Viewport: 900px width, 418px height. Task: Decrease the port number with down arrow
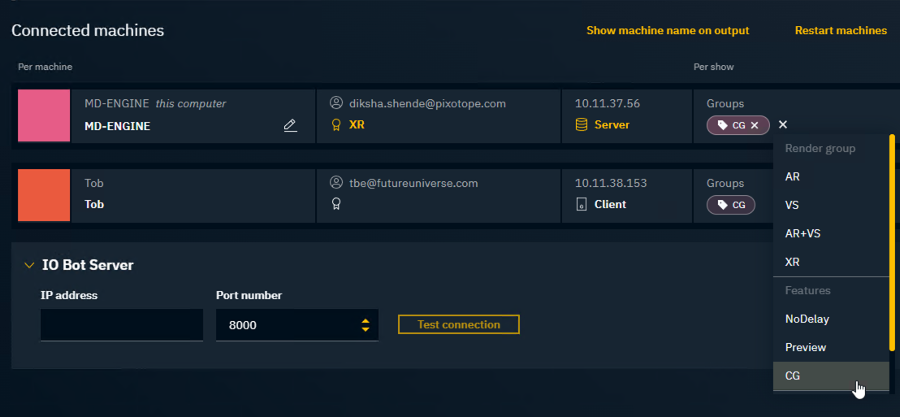pos(366,330)
